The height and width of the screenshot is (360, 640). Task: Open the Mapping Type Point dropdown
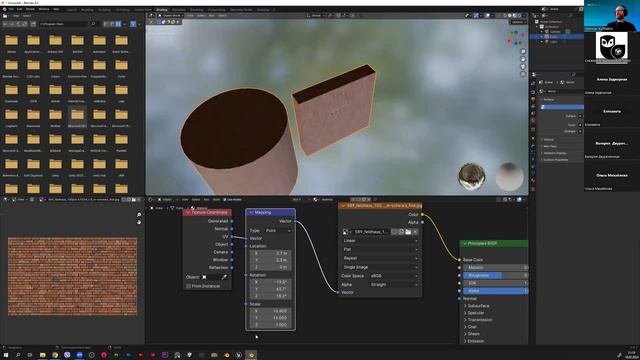278,231
